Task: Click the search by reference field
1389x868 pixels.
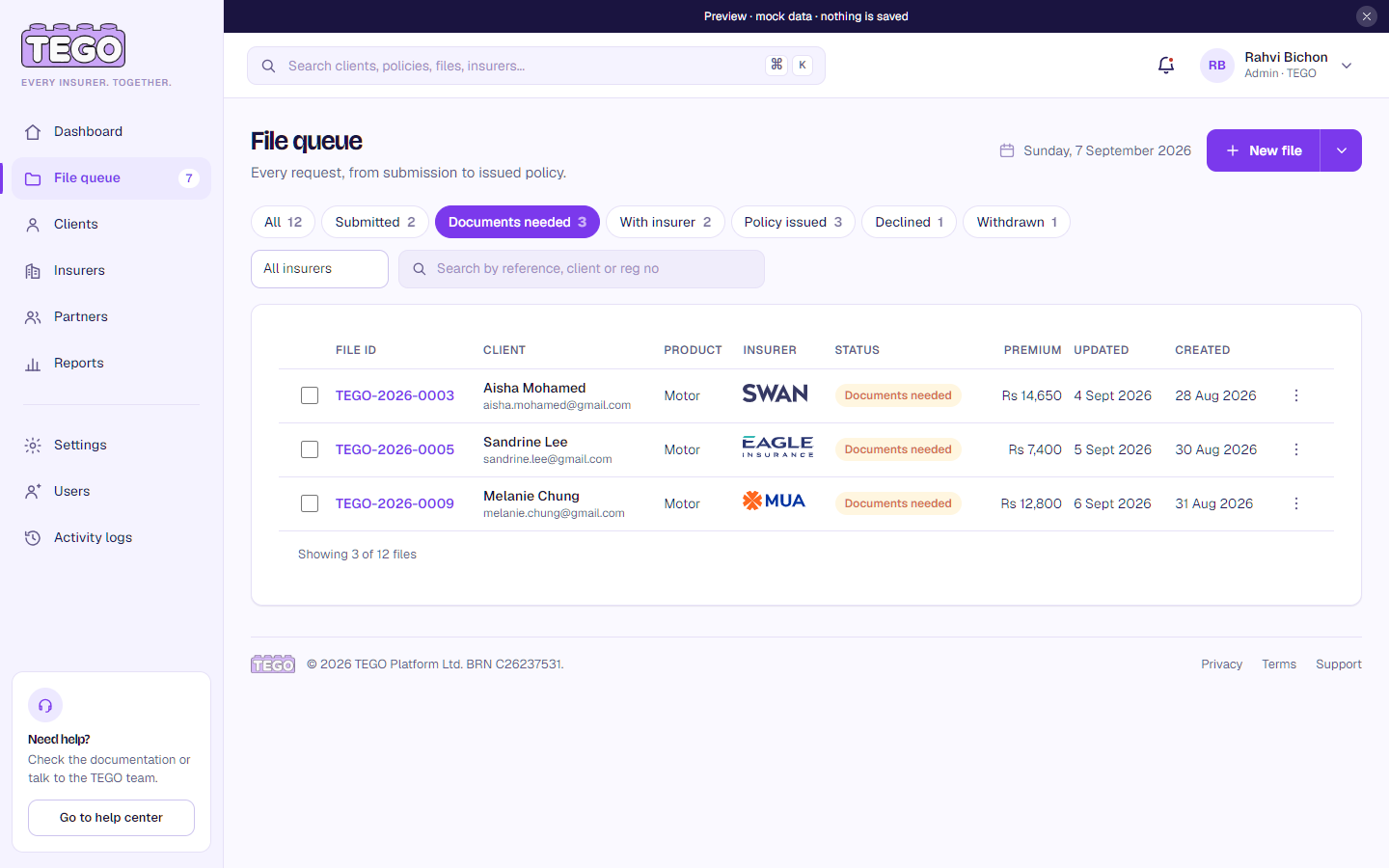Action: (x=582, y=269)
